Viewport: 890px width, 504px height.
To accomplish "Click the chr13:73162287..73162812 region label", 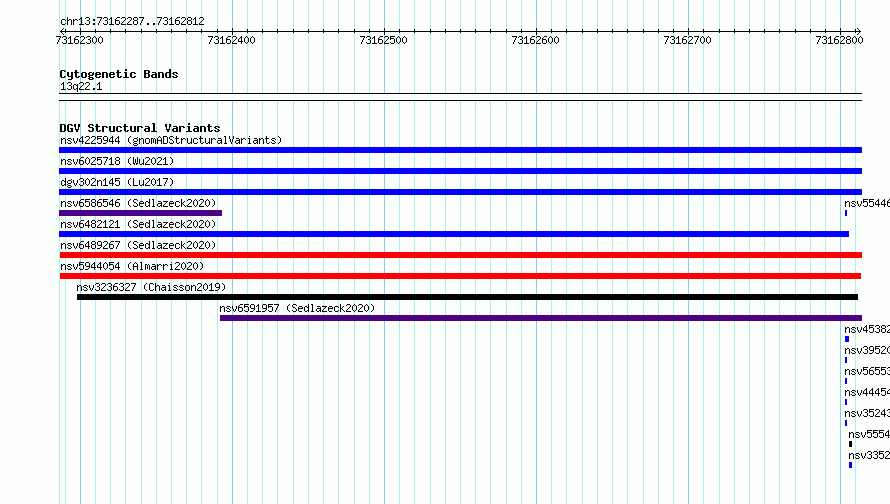I will [132, 22].
